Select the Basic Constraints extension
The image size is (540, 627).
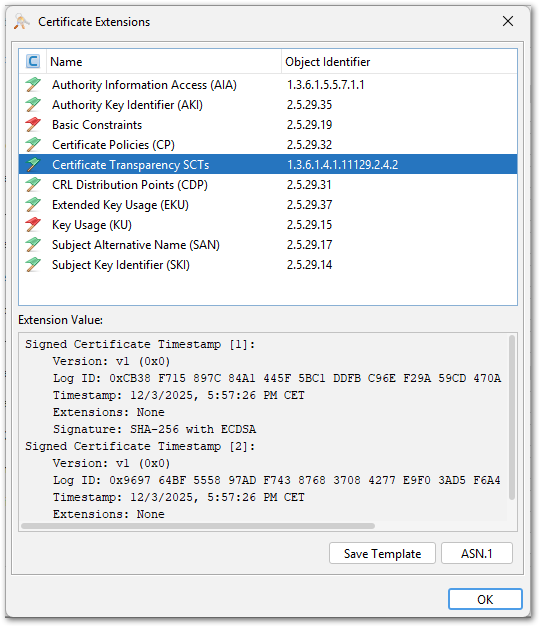(97, 125)
